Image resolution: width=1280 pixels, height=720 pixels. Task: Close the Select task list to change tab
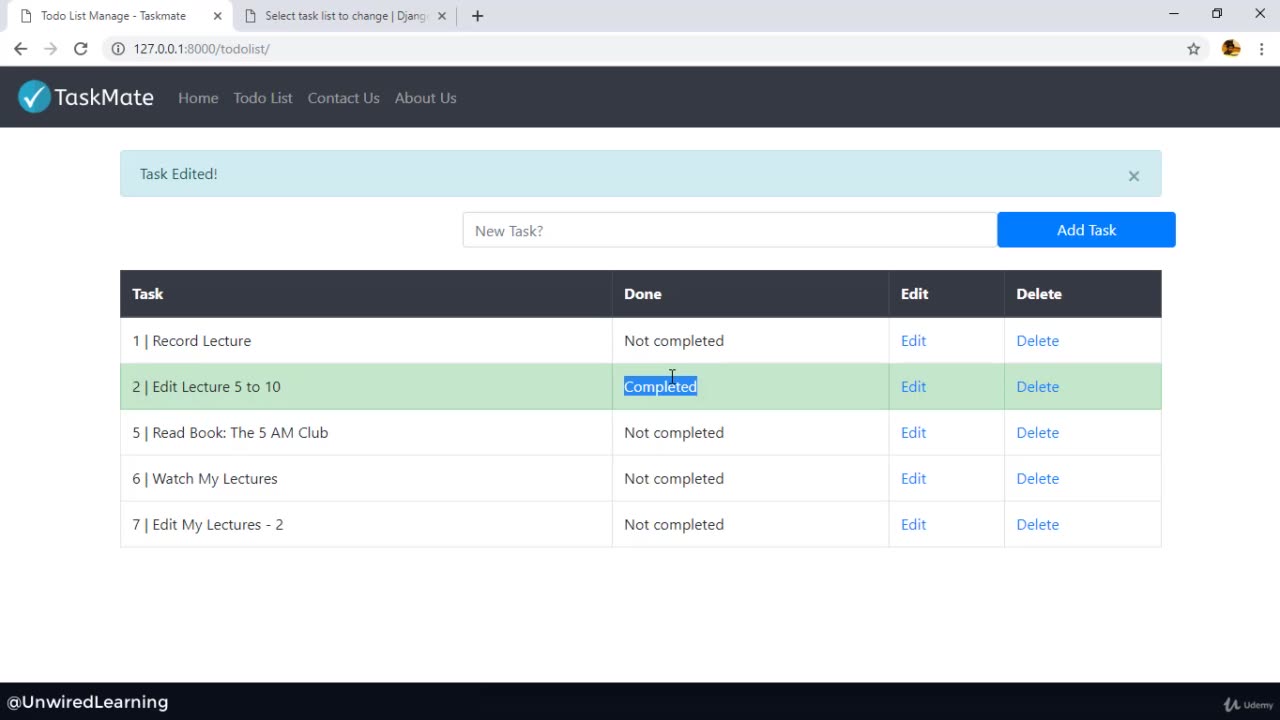click(x=442, y=16)
